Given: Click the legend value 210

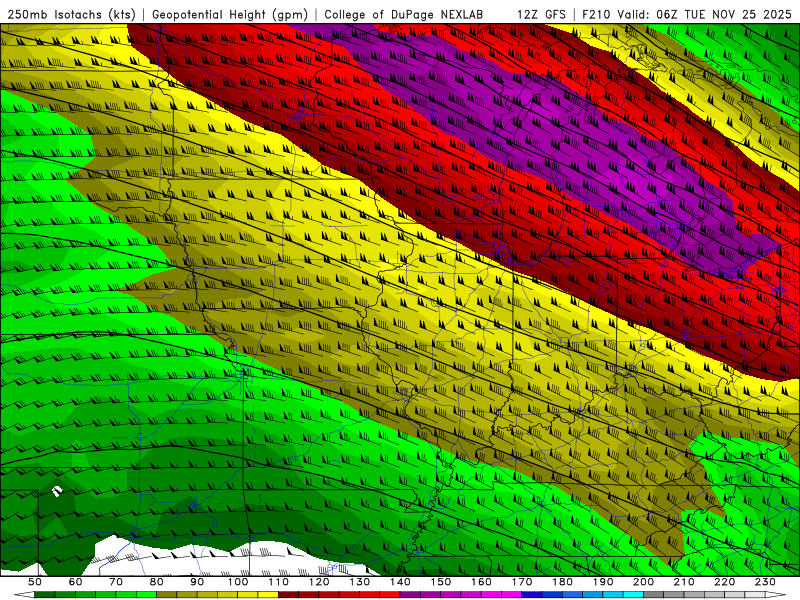Looking at the screenshot, I should pyautogui.click(x=684, y=582).
